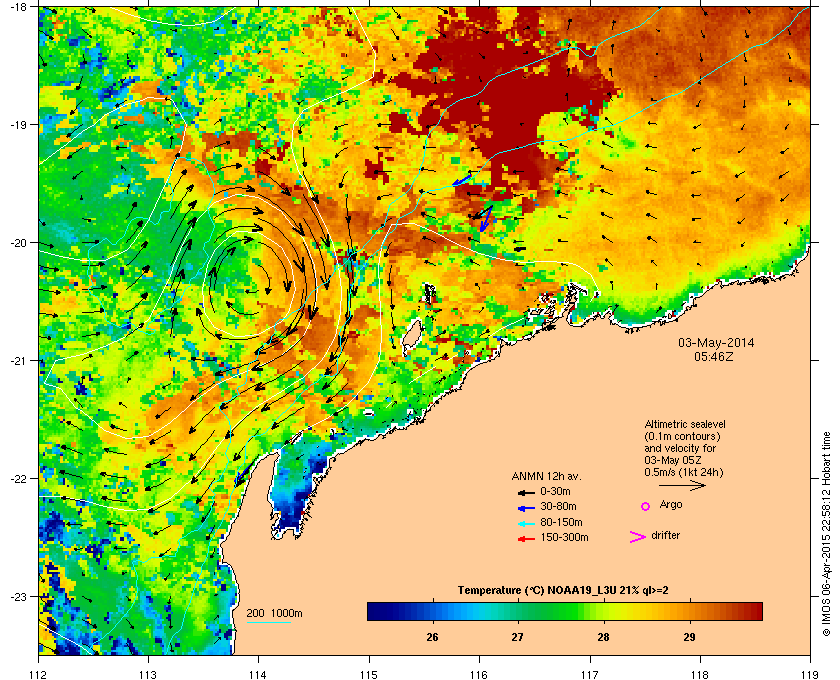Click the 0-30m depth label

point(555,491)
